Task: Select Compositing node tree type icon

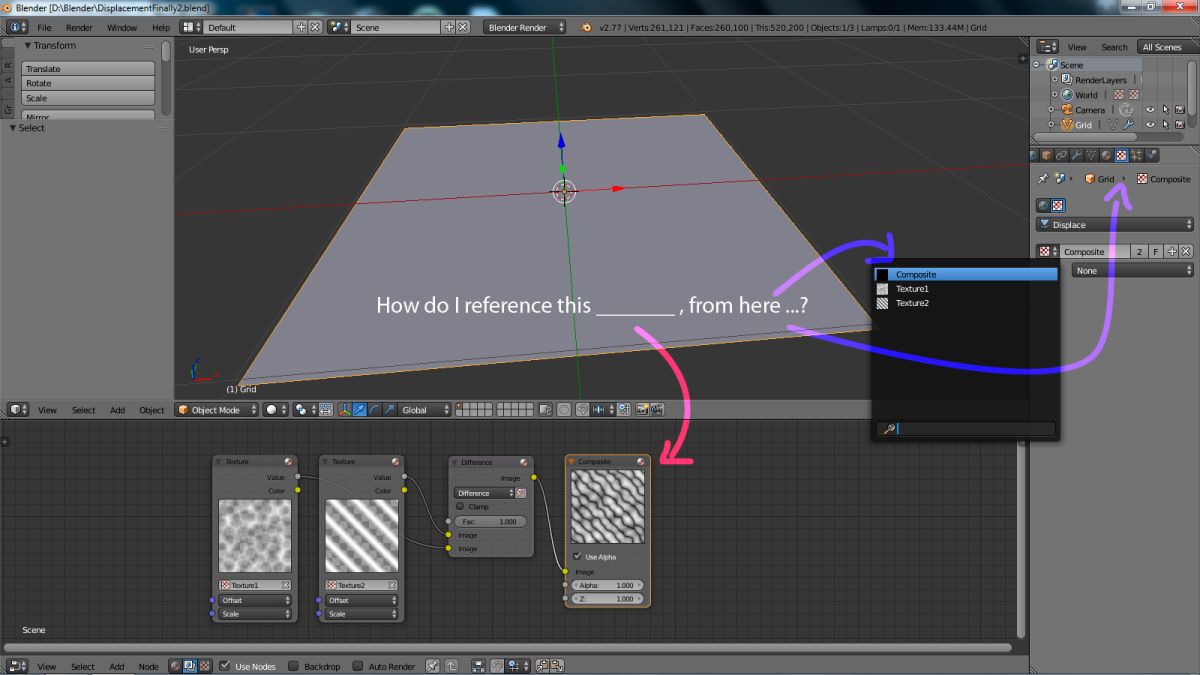Action: pyautogui.click(x=190, y=666)
